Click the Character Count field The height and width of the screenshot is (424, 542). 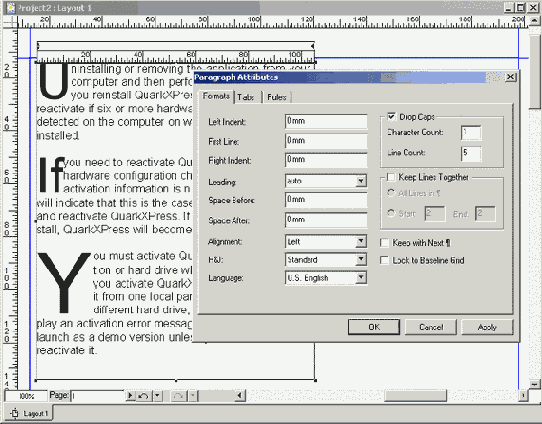click(x=471, y=132)
